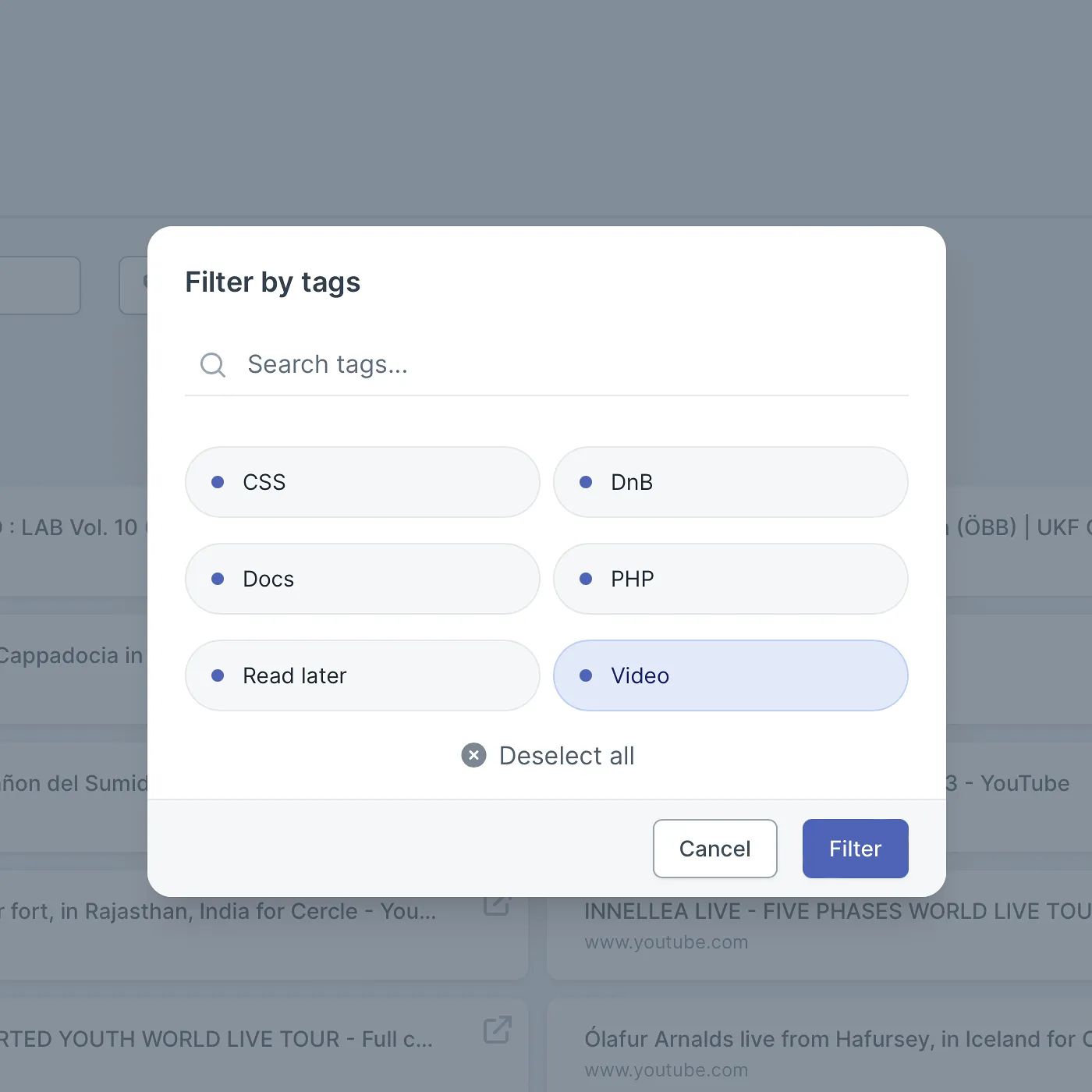This screenshot has height=1092, width=1092.
Task: Toggle the DnB tag filter
Action: coord(730,482)
